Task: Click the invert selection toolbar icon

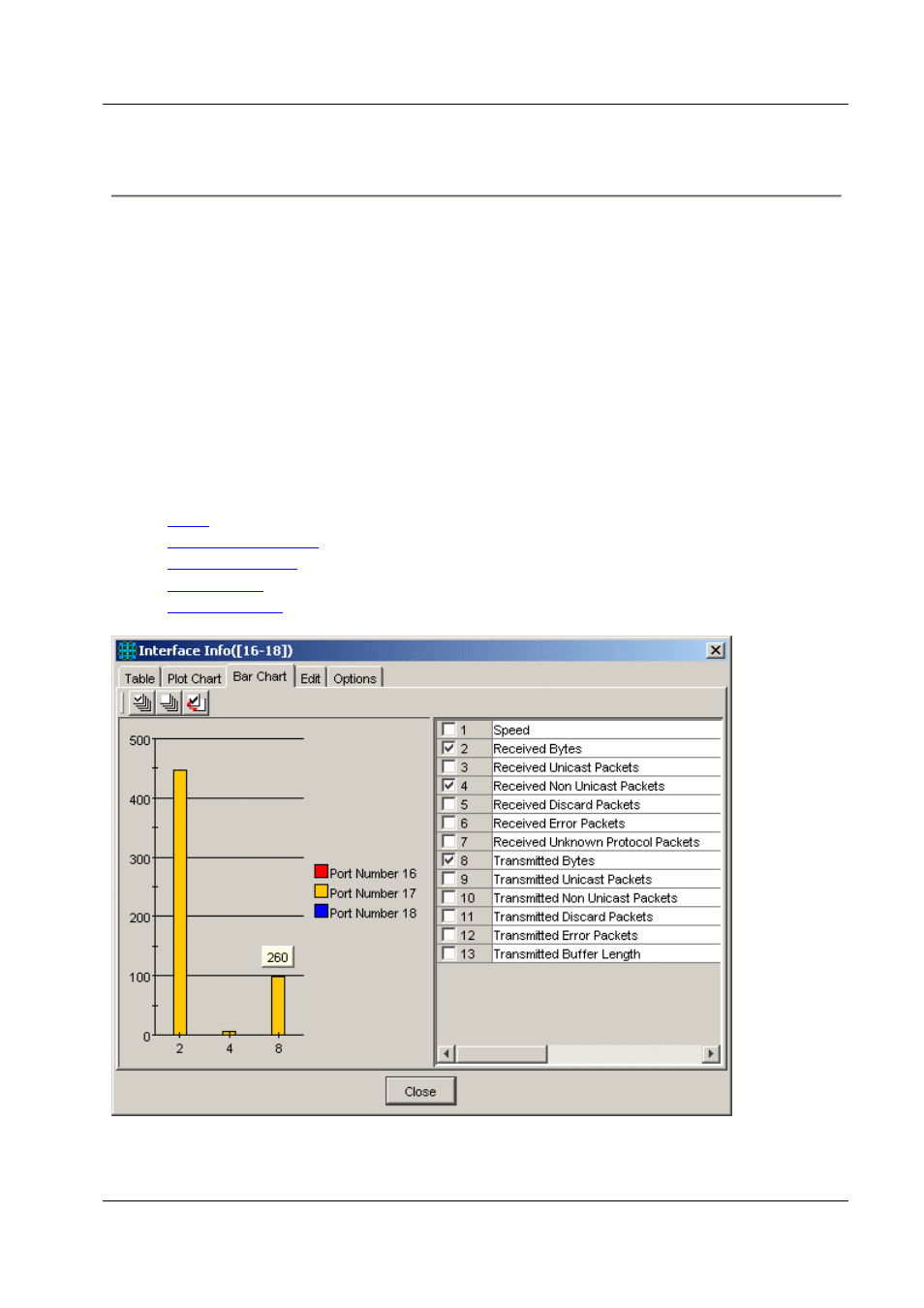Action: tap(197, 702)
